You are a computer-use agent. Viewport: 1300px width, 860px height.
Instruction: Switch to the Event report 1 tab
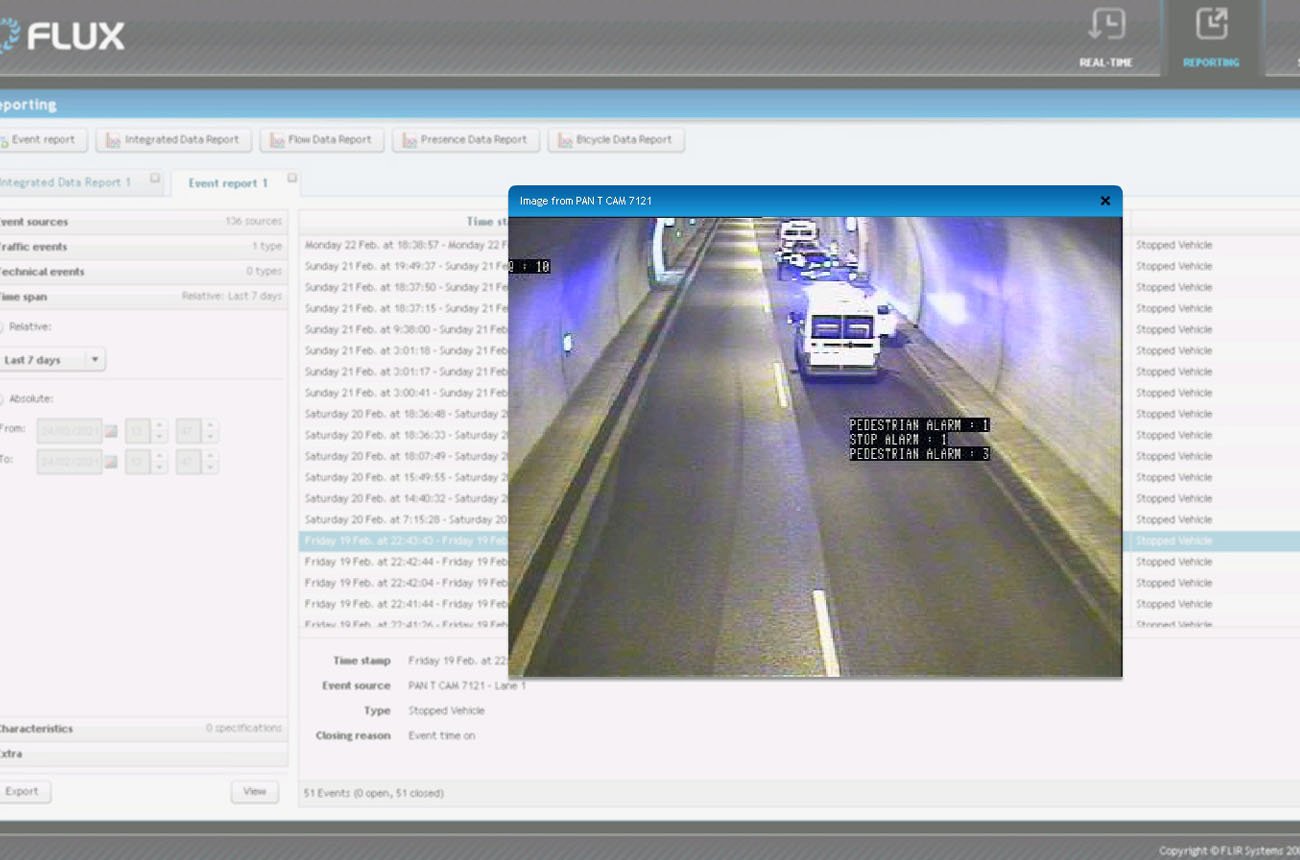[x=228, y=184]
